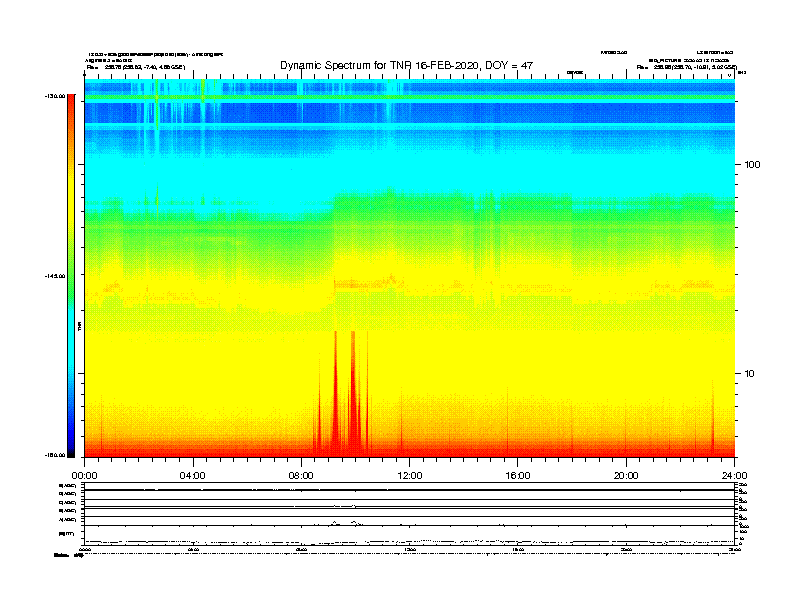Click the 10 frequency axis label
792x612 pixels.
click(x=750, y=374)
